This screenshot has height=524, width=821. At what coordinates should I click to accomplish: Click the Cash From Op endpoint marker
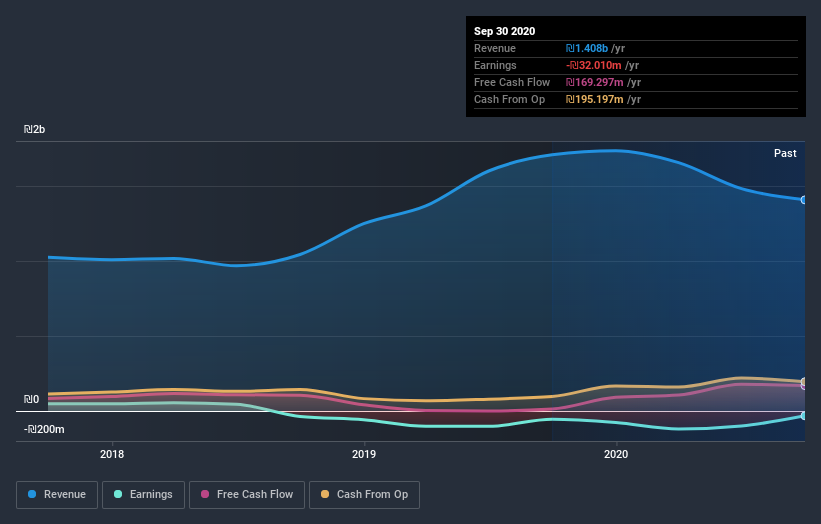803,382
